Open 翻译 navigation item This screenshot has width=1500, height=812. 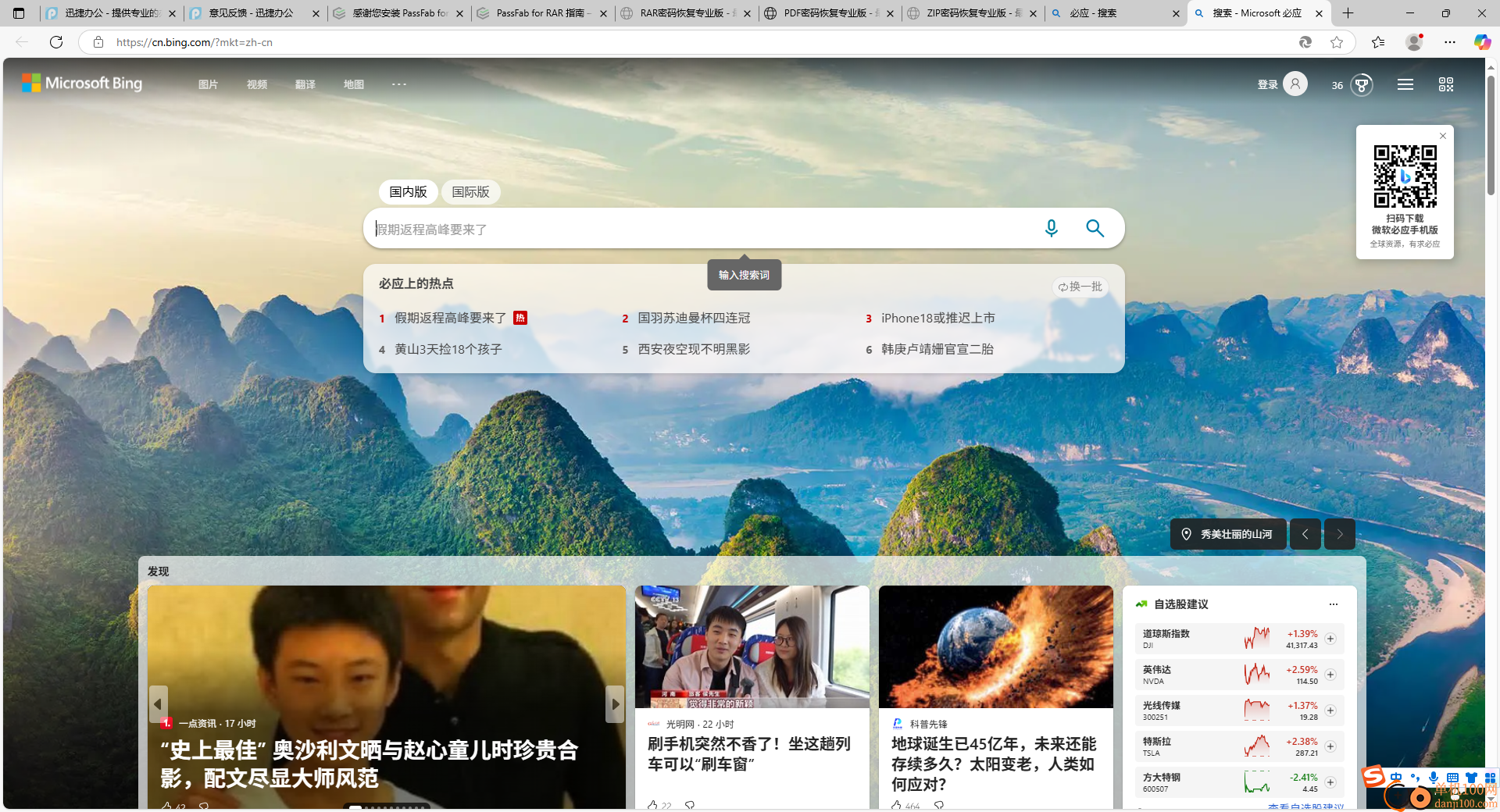305,84
